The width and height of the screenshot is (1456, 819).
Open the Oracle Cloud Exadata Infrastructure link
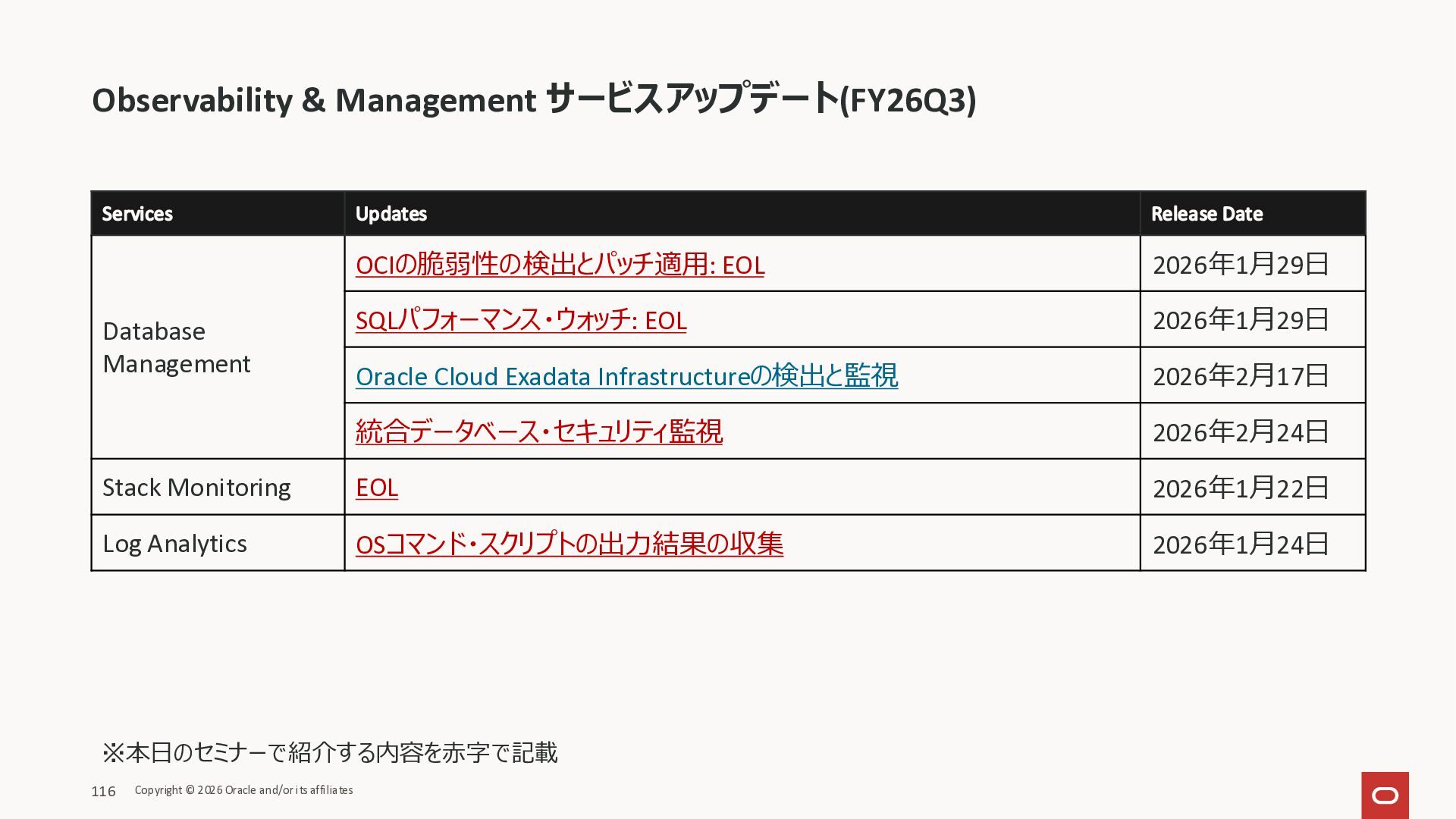pos(626,376)
